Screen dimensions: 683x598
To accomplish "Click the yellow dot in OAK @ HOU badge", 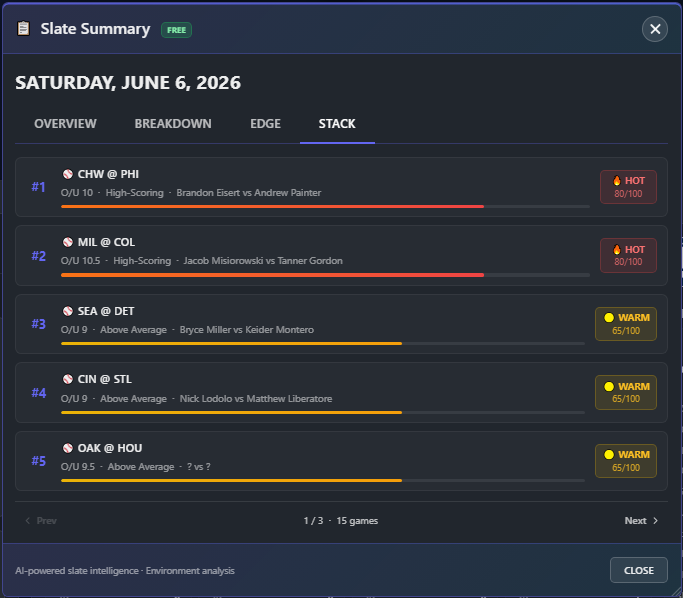I will click(609, 455).
